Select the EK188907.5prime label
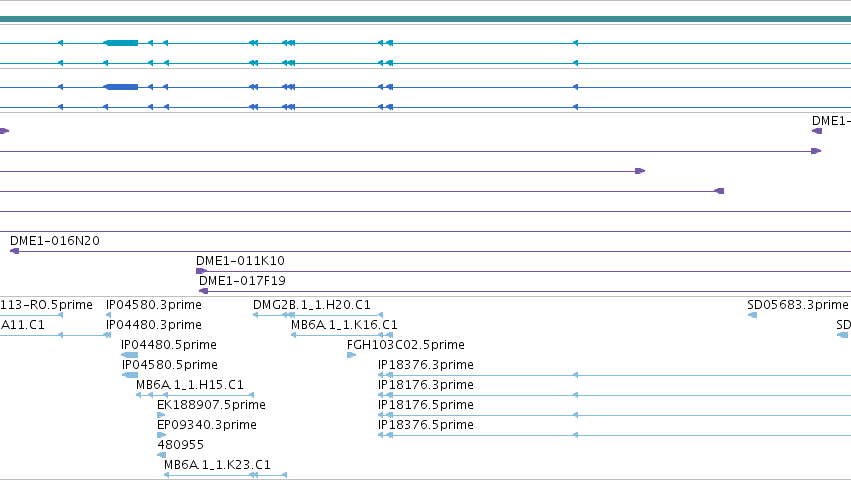Viewport: 851px width, 480px height. [x=212, y=405]
